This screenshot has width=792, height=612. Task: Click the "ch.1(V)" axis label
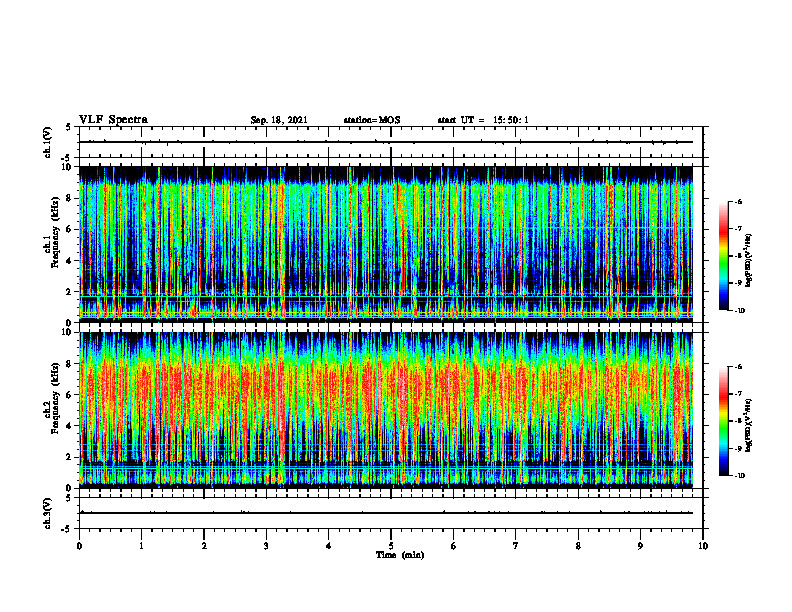[48, 142]
